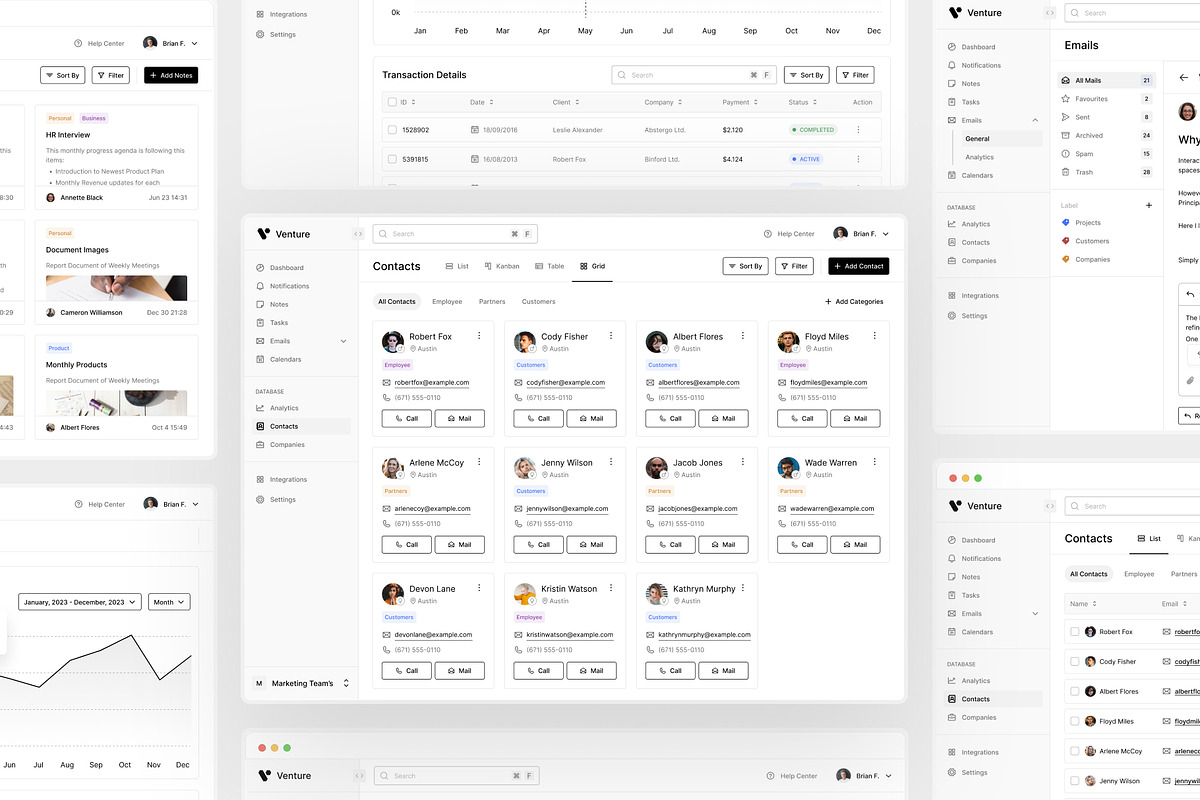Check Floyd Miles row in Contacts list window

(1075, 721)
